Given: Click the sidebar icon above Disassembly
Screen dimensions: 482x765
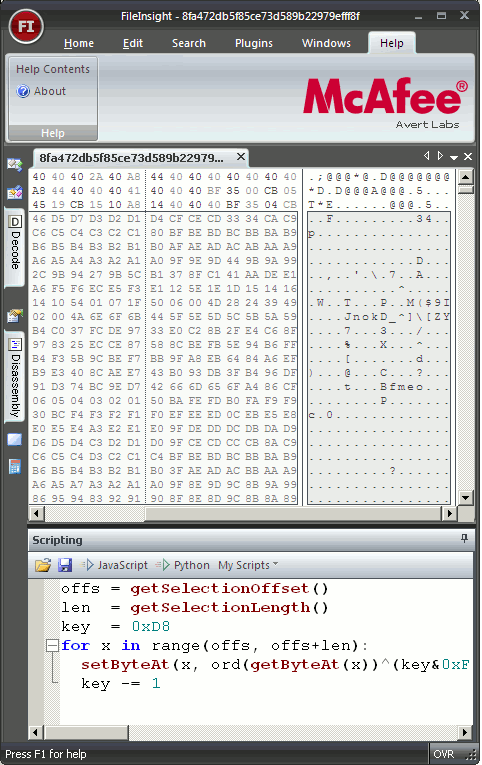Looking at the screenshot, I should (15, 316).
